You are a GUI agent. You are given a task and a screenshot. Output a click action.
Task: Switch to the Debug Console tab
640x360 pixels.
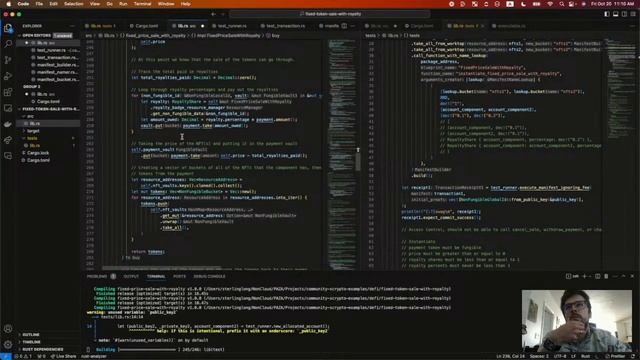coord(209,276)
